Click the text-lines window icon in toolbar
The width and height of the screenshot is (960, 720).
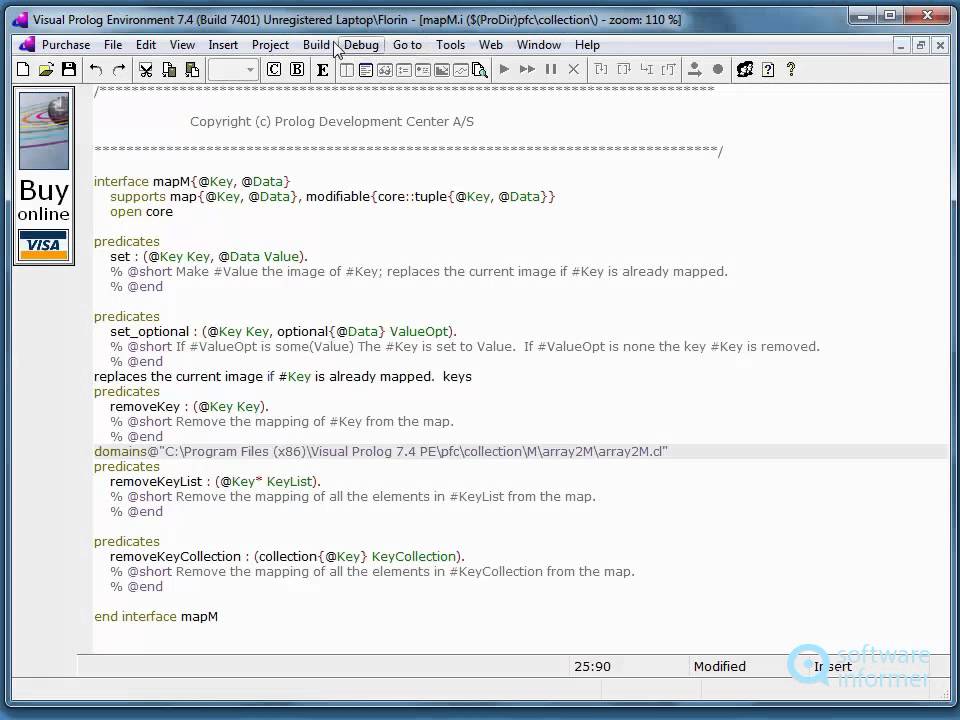[366, 70]
